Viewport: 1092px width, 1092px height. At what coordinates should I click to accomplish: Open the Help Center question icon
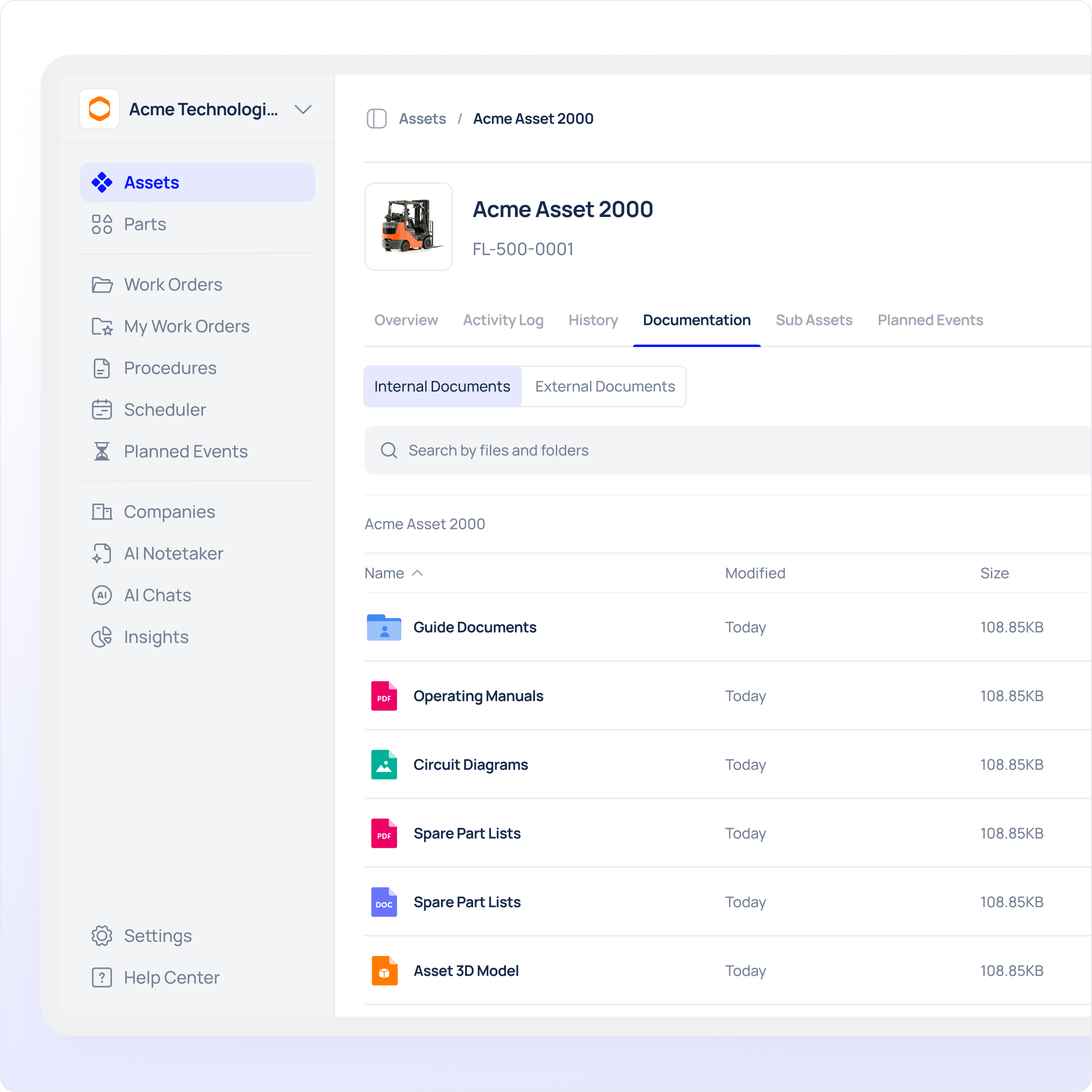pyautogui.click(x=102, y=978)
